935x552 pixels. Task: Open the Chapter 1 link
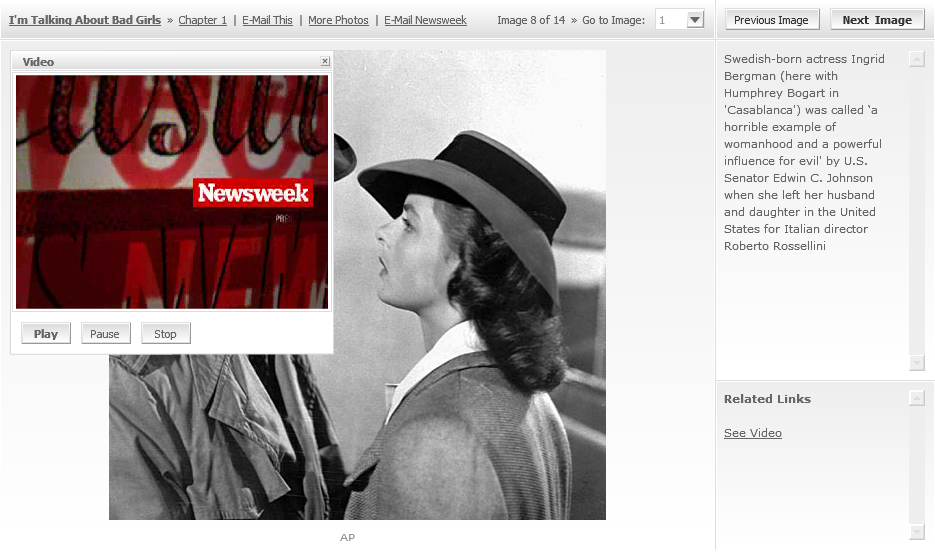pos(203,20)
